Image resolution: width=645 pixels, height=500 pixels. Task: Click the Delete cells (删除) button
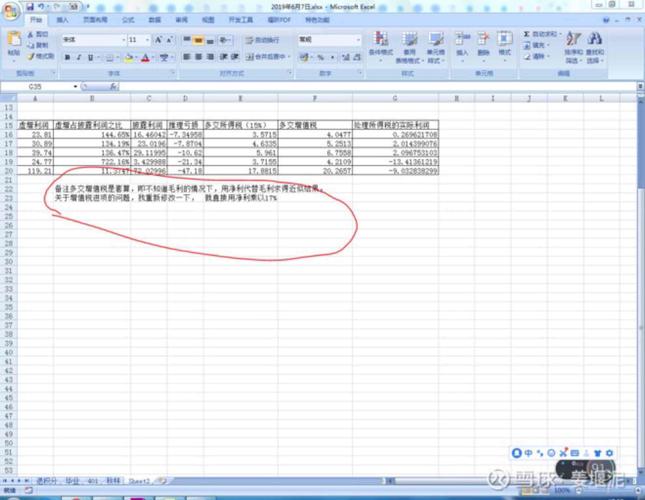483,46
